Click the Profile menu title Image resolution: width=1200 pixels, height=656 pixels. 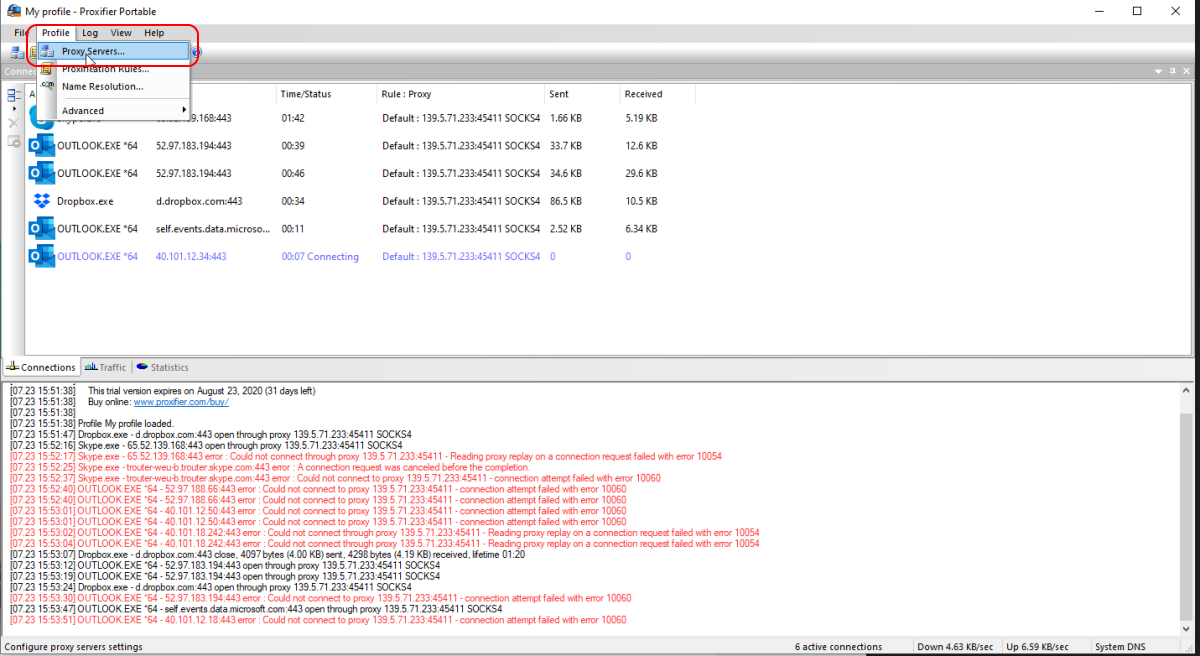coord(56,33)
